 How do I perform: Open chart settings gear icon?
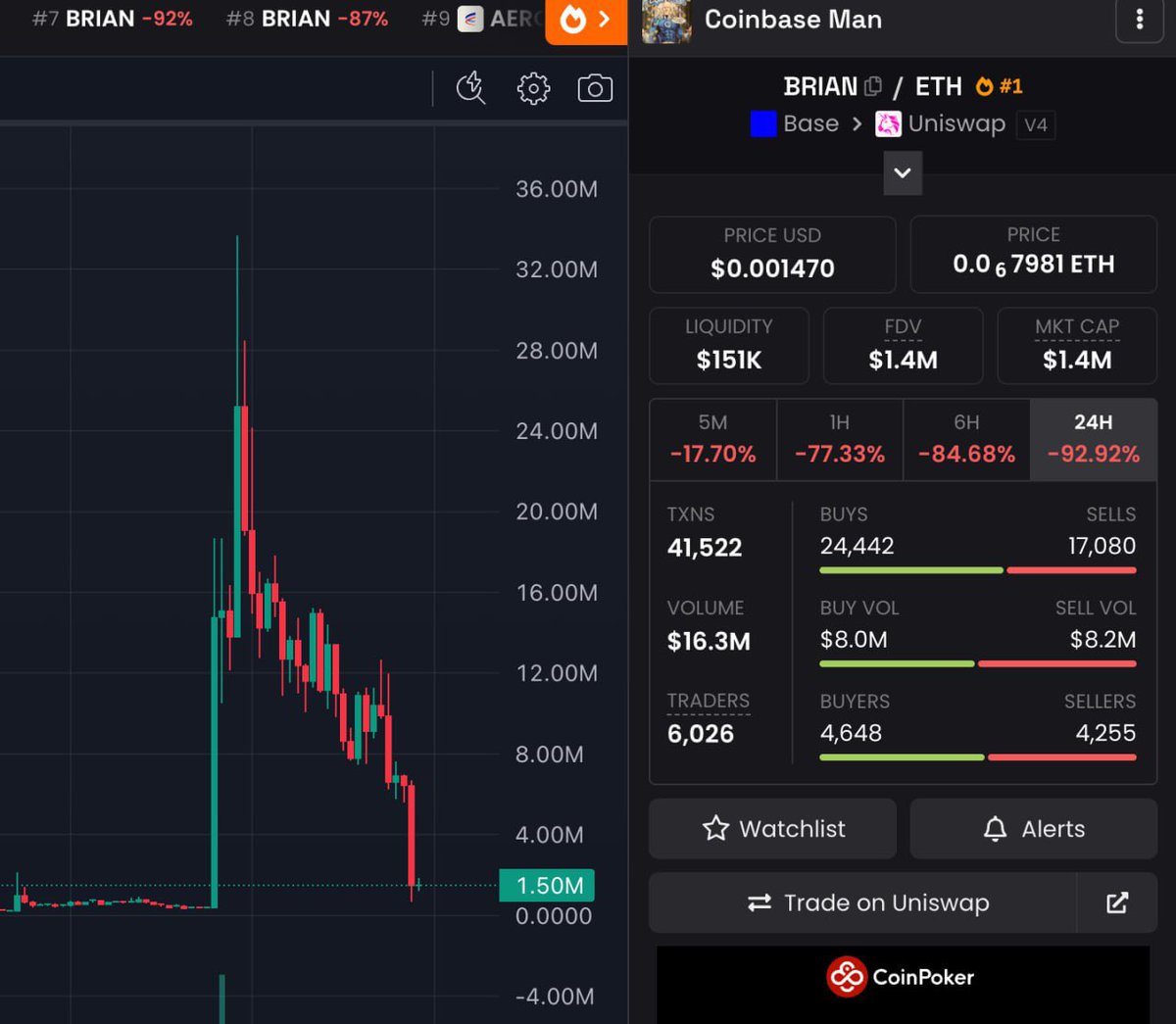click(x=533, y=88)
